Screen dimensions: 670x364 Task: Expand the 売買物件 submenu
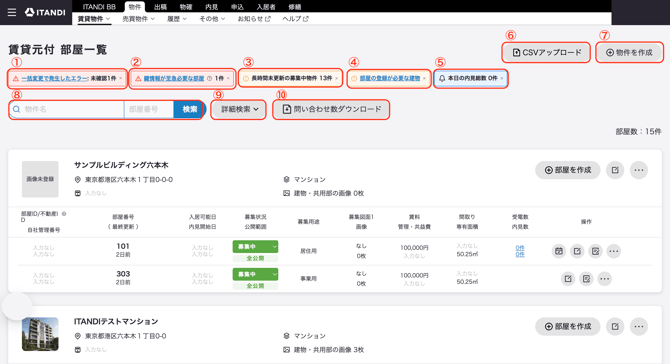[x=138, y=19]
